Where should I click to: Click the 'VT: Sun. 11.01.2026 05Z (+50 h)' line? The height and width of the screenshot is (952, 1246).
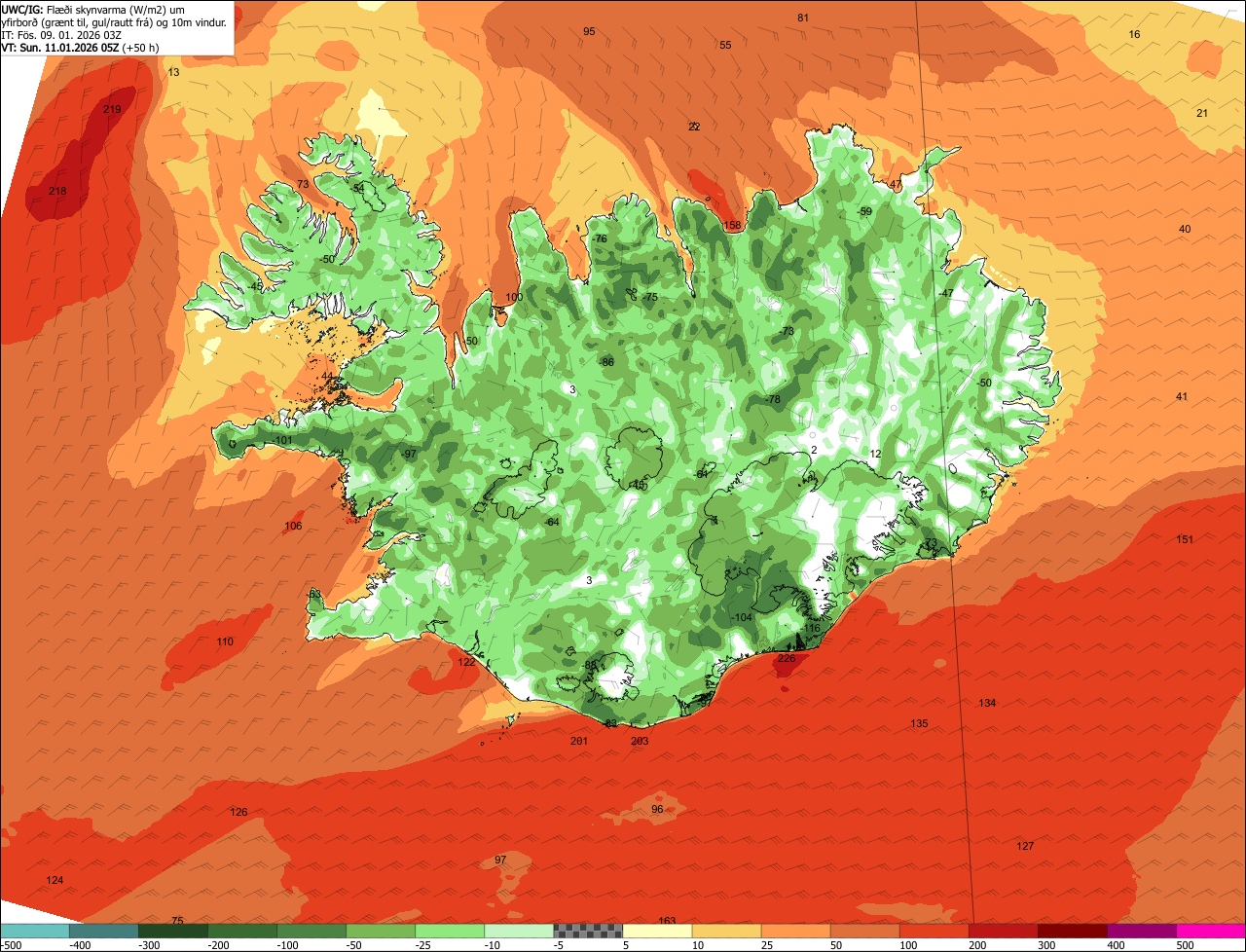(80, 47)
